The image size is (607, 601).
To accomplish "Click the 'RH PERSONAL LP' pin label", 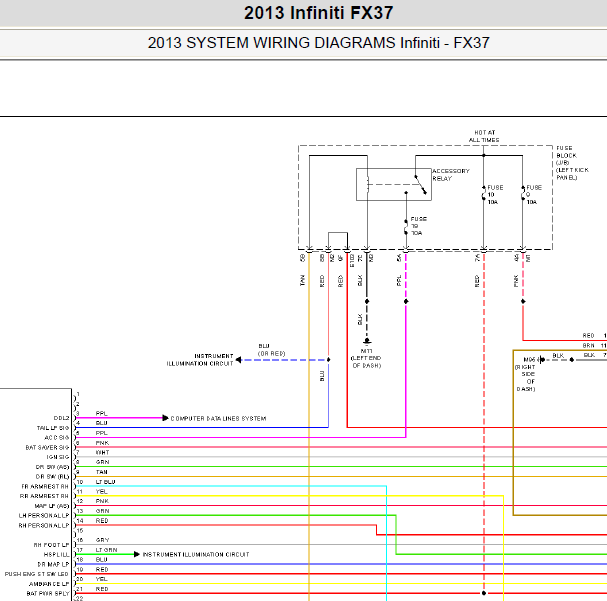I will 44,526.
